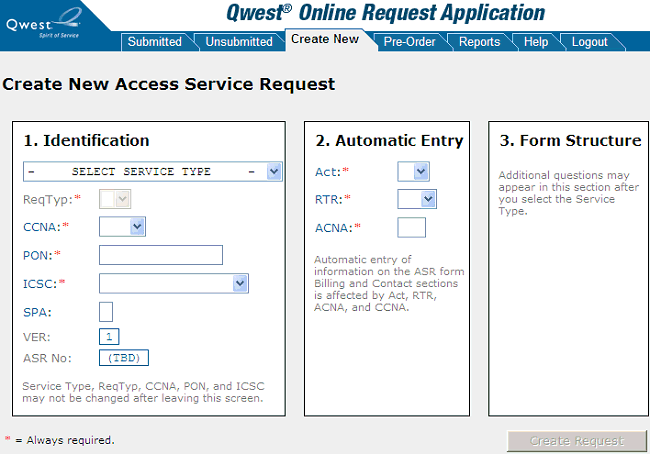Click the Logout tab
This screenshot has width=650, height=454.
click(589, 42)
